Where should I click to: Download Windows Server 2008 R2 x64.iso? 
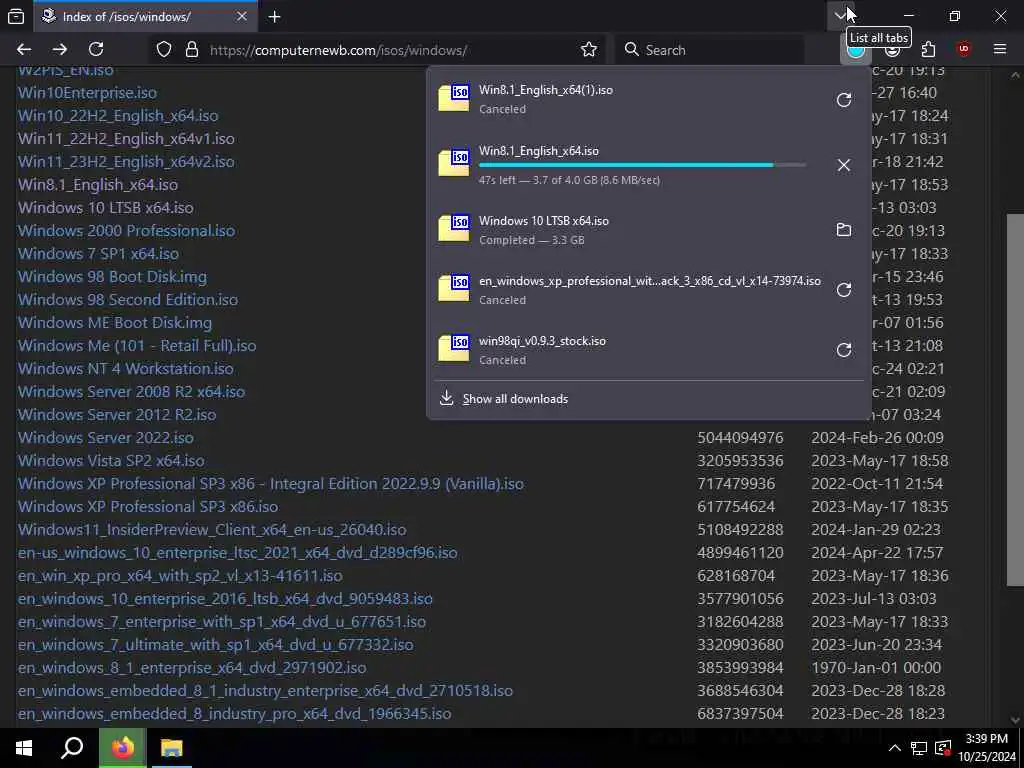131,392
